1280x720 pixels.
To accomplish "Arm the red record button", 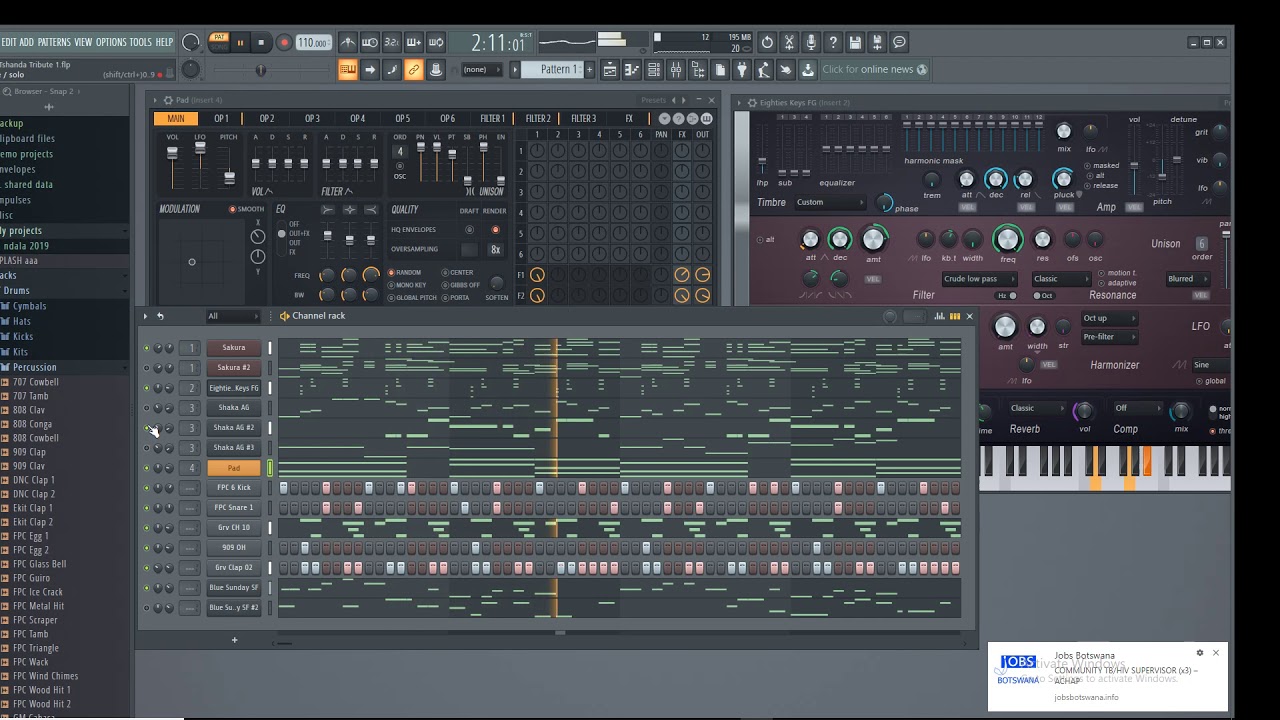I will click(283, 42).
